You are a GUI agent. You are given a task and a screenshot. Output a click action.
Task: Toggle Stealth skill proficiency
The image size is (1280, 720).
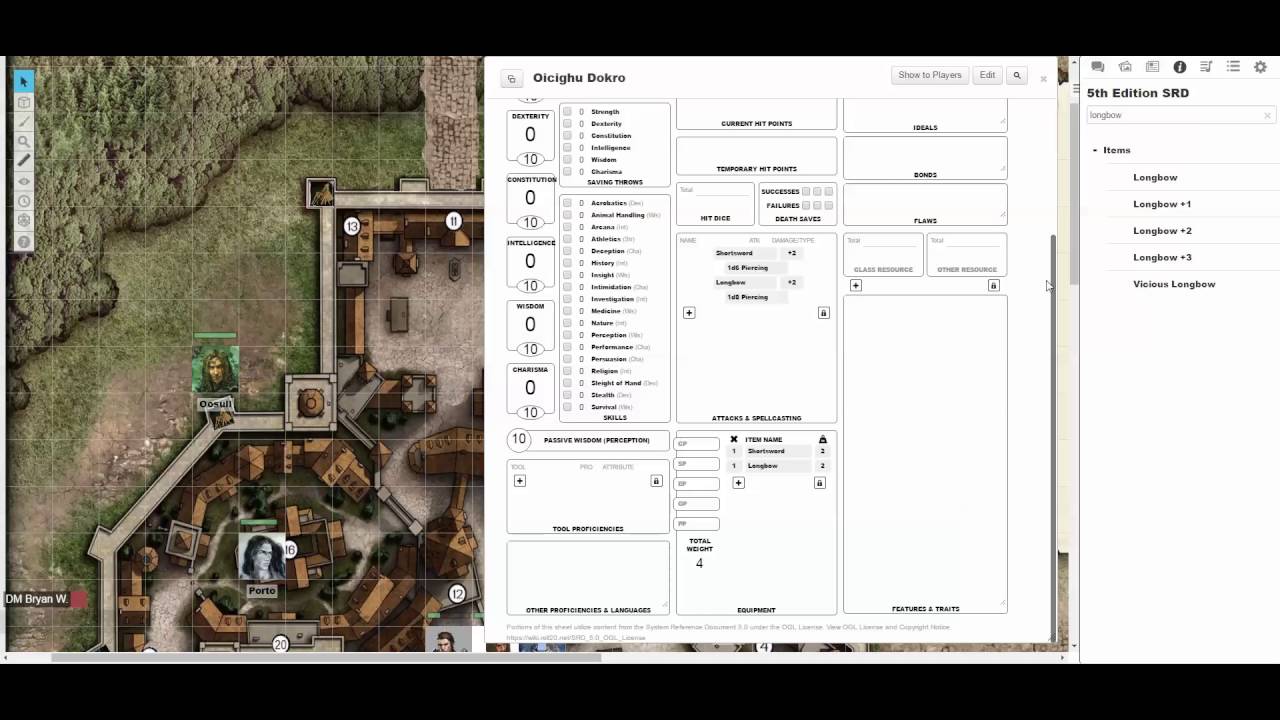[567, 395]
